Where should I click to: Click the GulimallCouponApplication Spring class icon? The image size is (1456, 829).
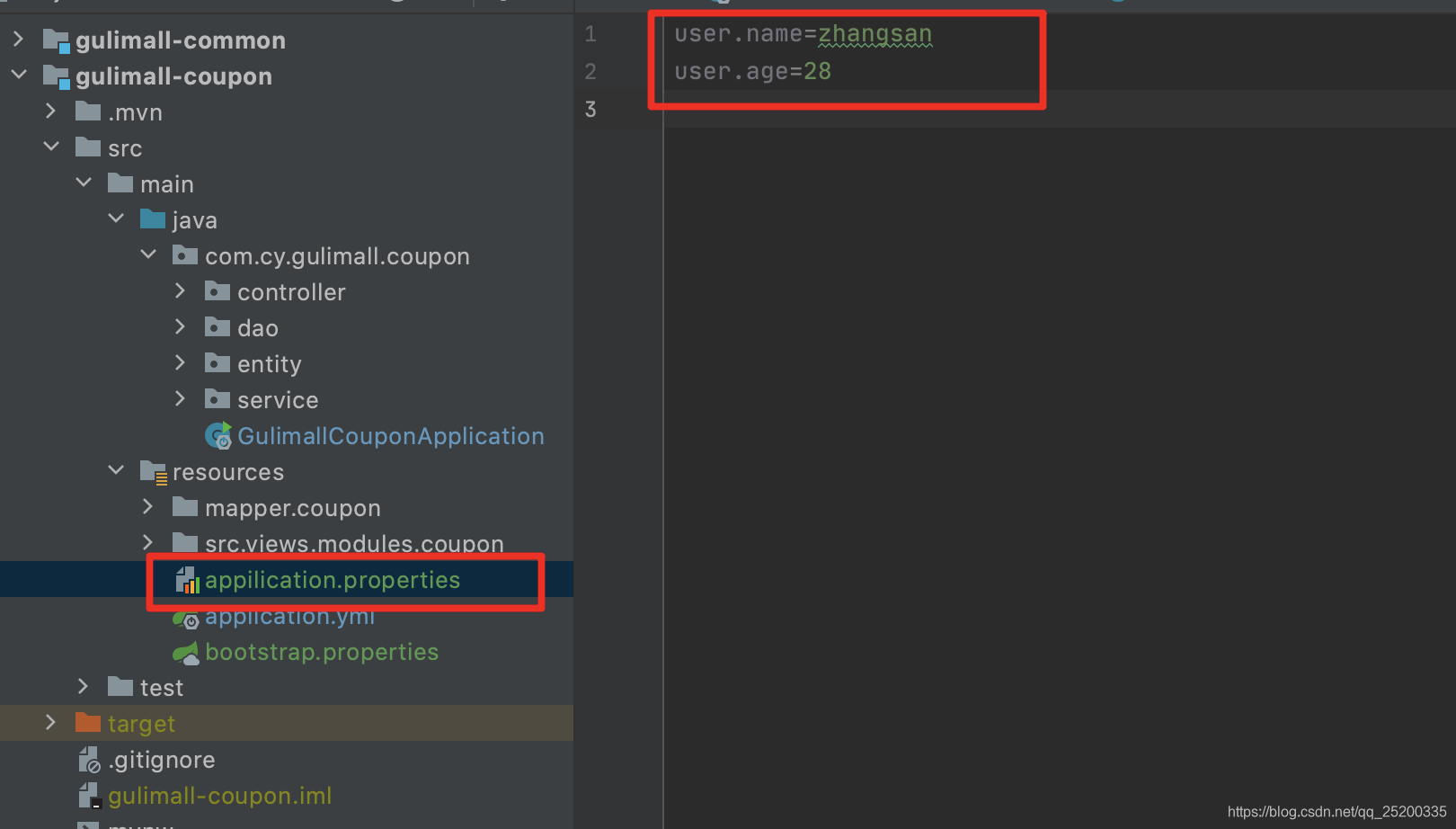(x=218, y=436)
